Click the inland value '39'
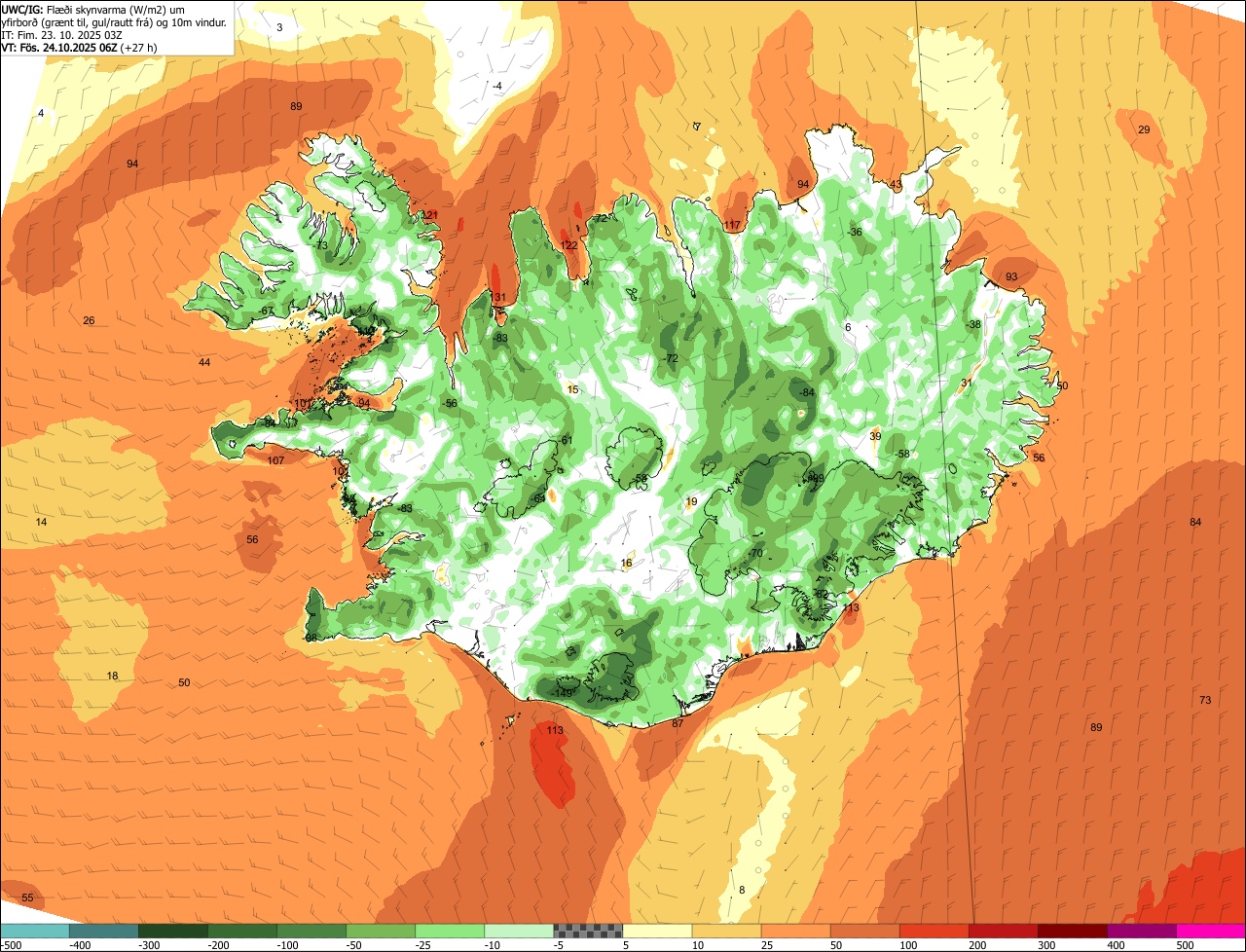The image size is (1246, 952). [x=875, y=437]
